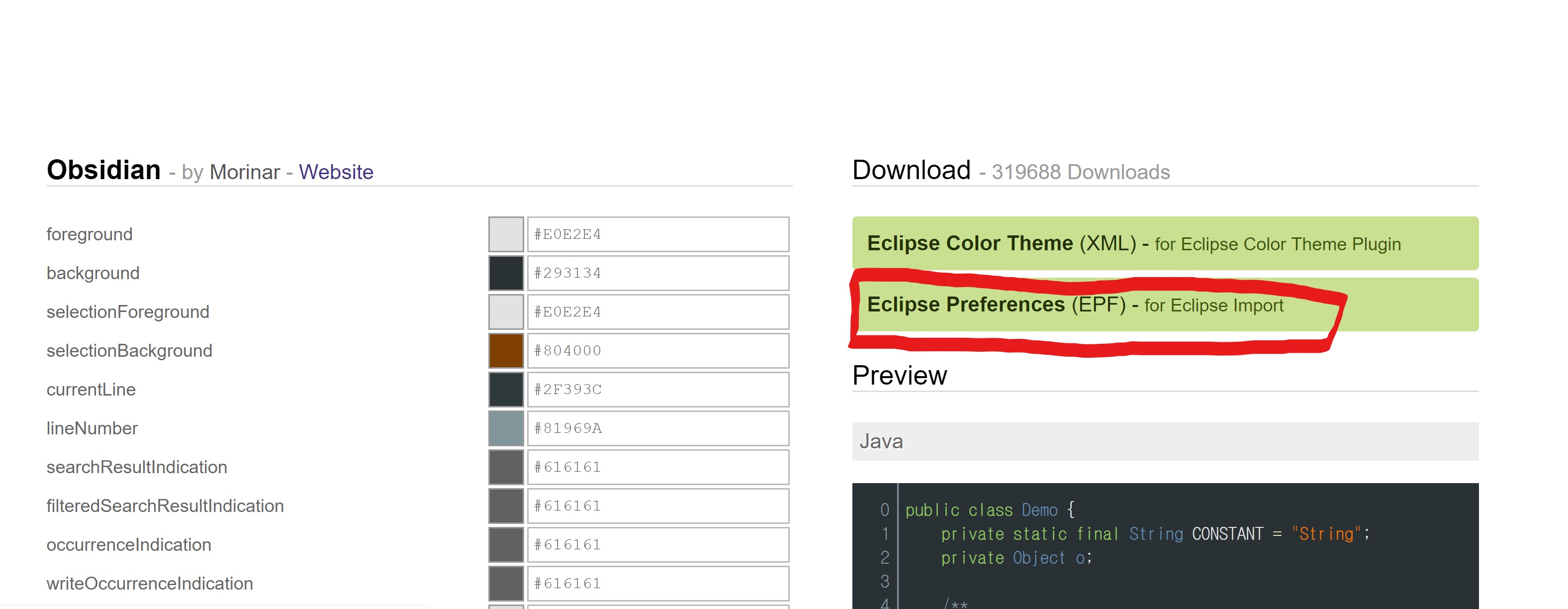Click the background #293134 hex field
Image resolution: width=1568 pixels, height=609 pixels.
pyautogui.click(x=657, y=273)
